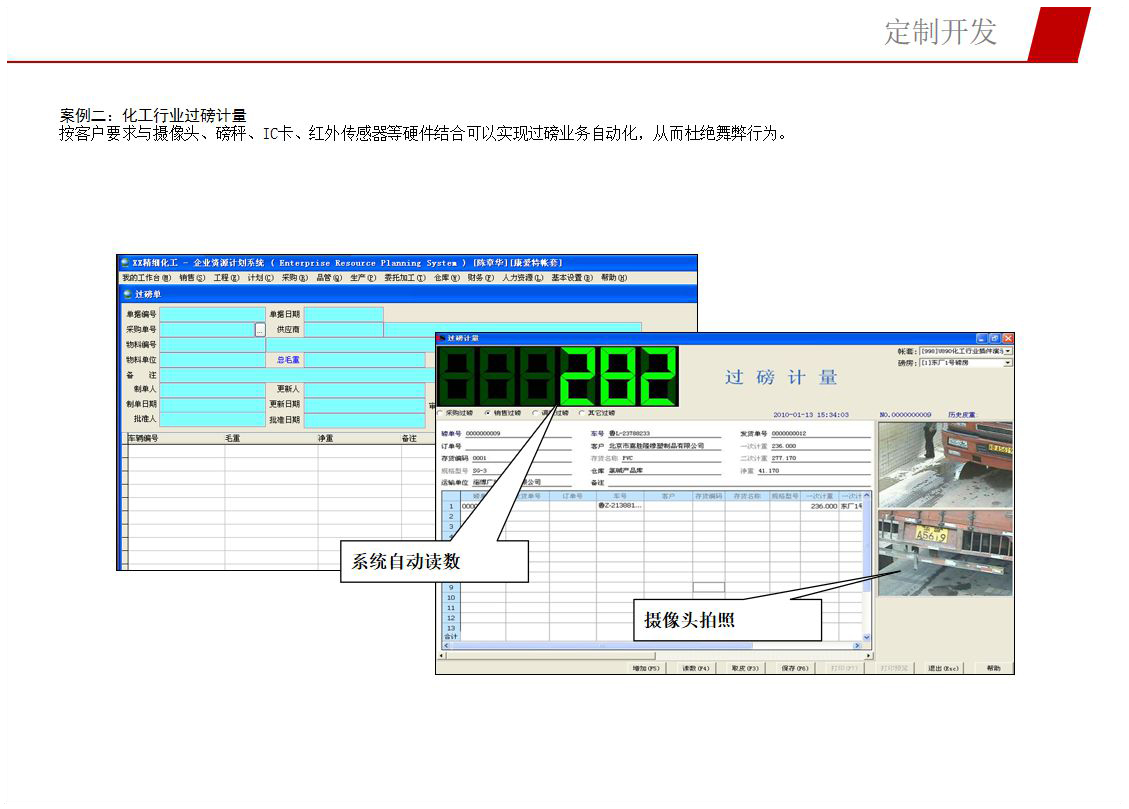Click the upper truck camera photo

(x=944, y=464)
